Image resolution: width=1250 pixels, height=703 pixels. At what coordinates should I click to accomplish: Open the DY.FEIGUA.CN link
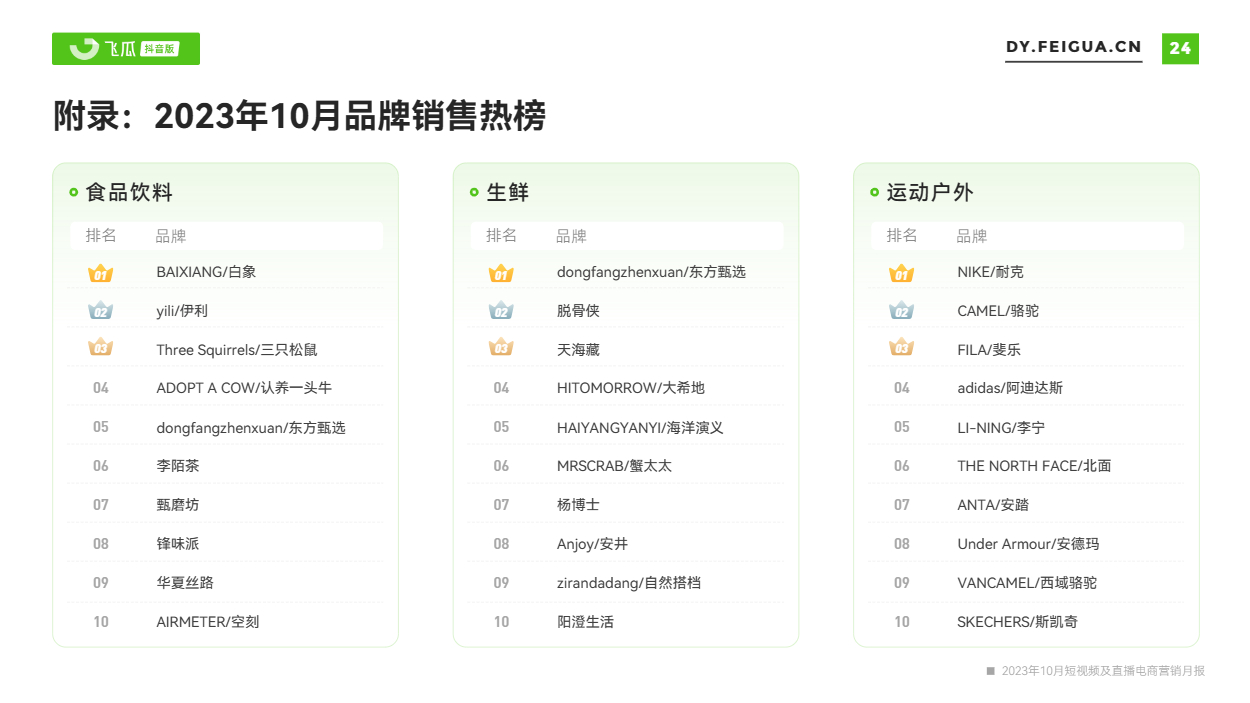click(x=1073, y=48)
